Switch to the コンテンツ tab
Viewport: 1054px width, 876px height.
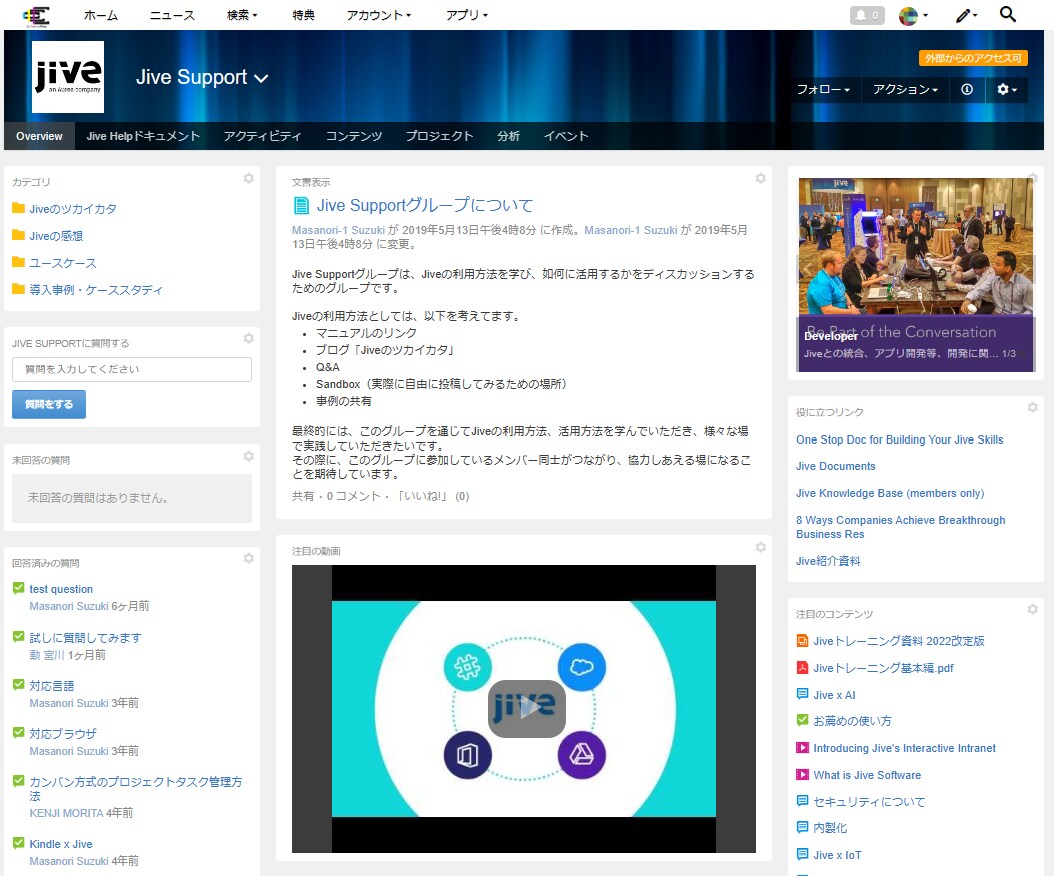[354, 136]
